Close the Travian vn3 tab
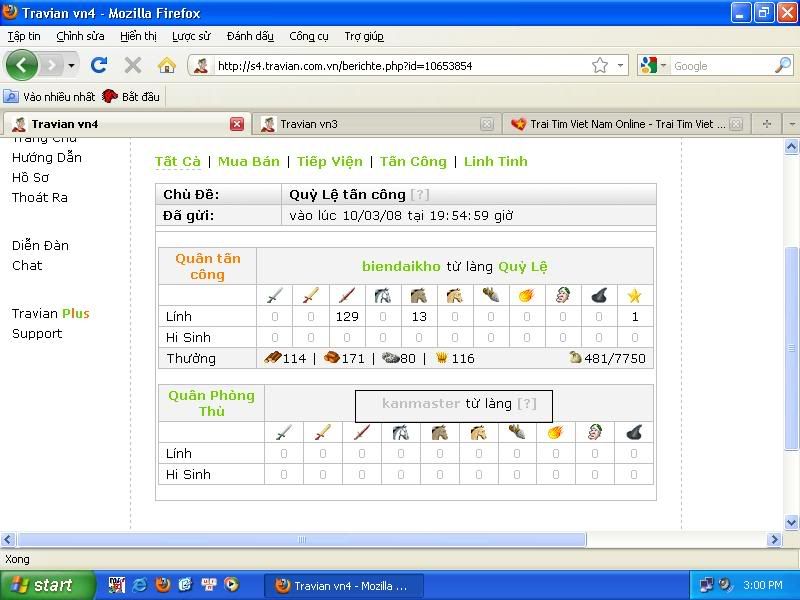This screenshot has height=600, width=800. click(x=487, y=124)
